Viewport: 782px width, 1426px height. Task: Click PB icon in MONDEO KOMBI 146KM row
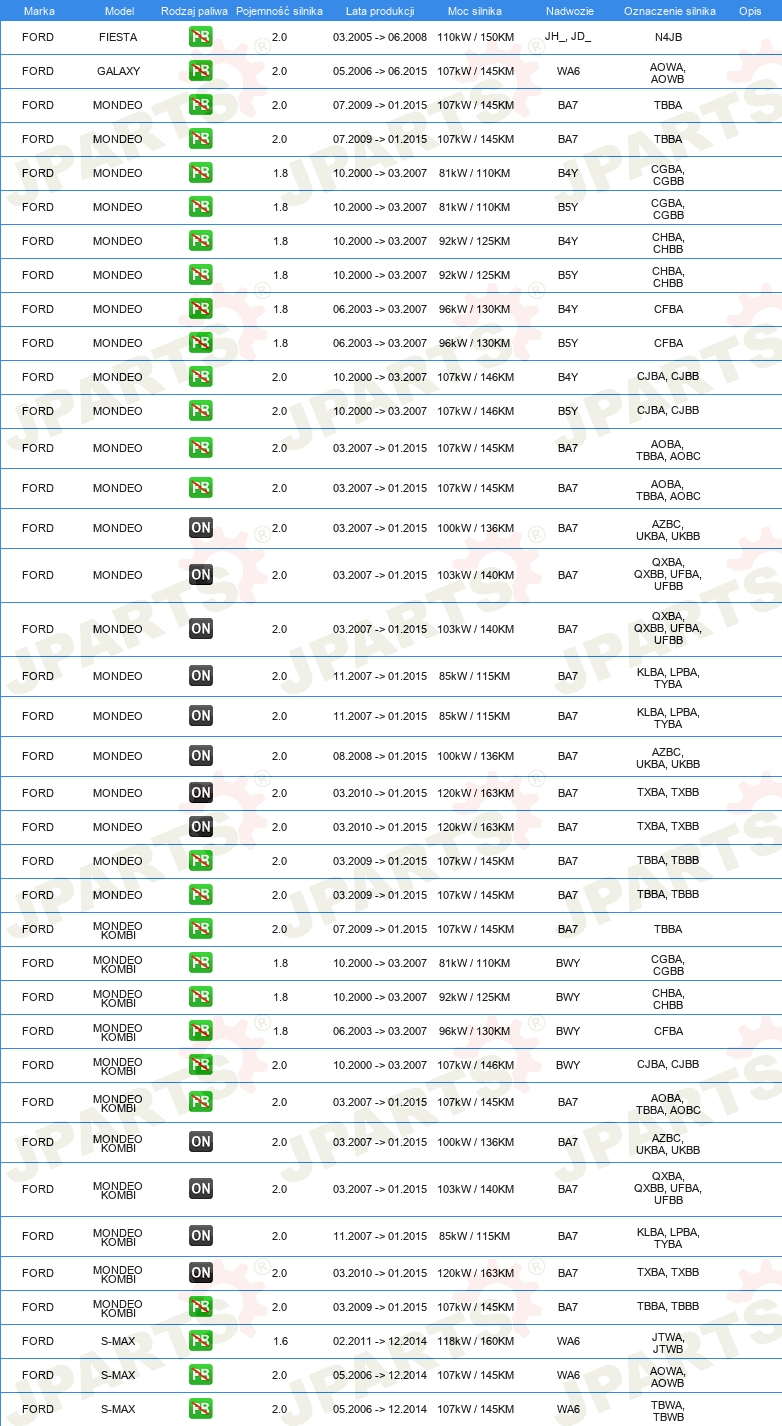point(200,1065)
